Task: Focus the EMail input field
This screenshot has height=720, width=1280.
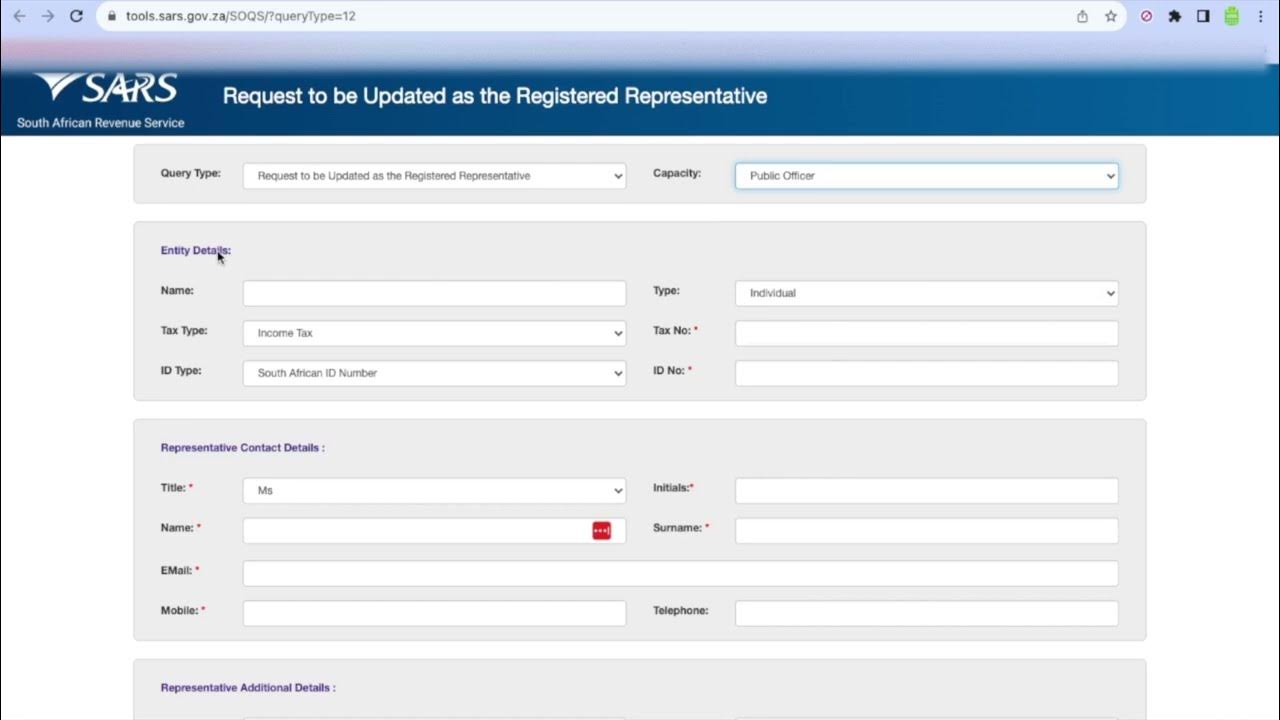Action: (x=680, y=573)
